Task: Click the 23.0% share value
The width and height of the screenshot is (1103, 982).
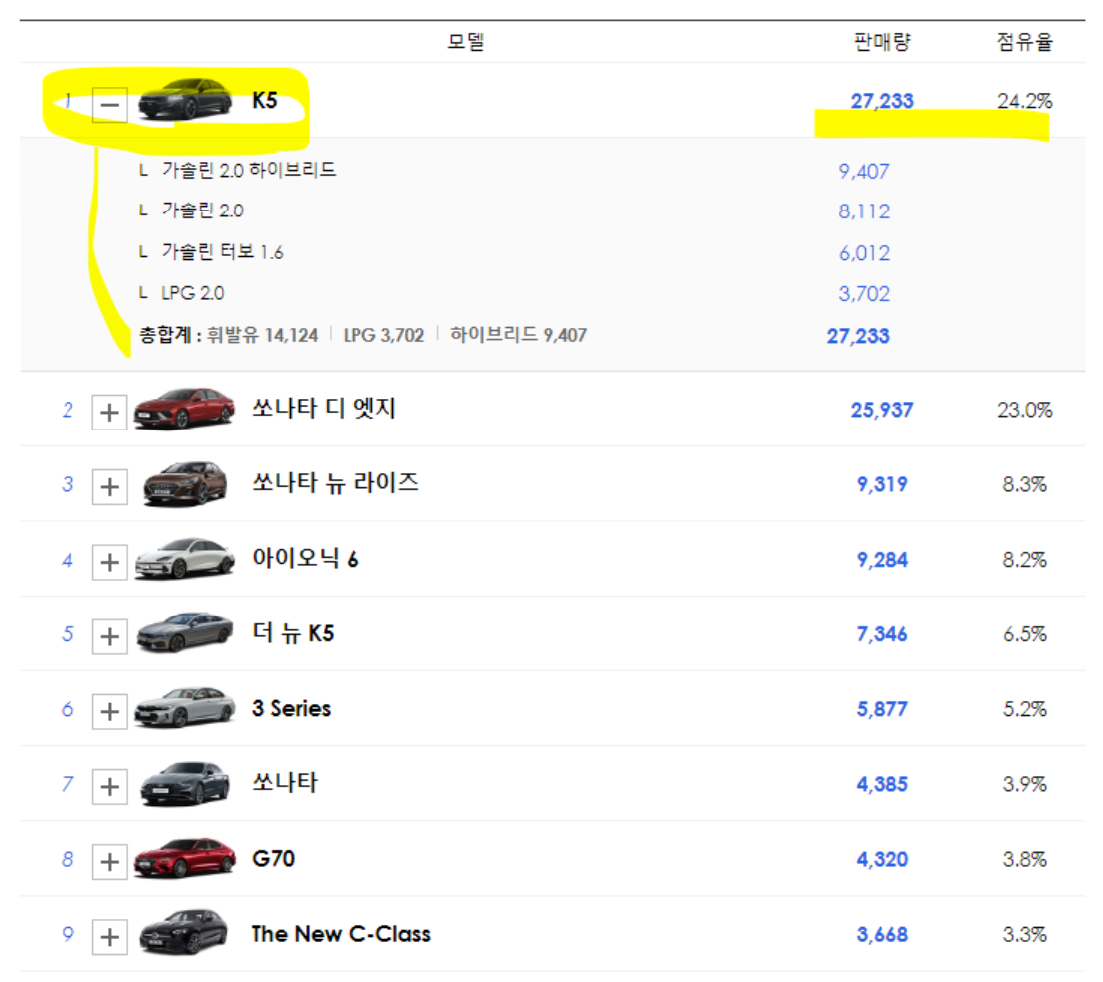Action: [x=1024, y=410]
